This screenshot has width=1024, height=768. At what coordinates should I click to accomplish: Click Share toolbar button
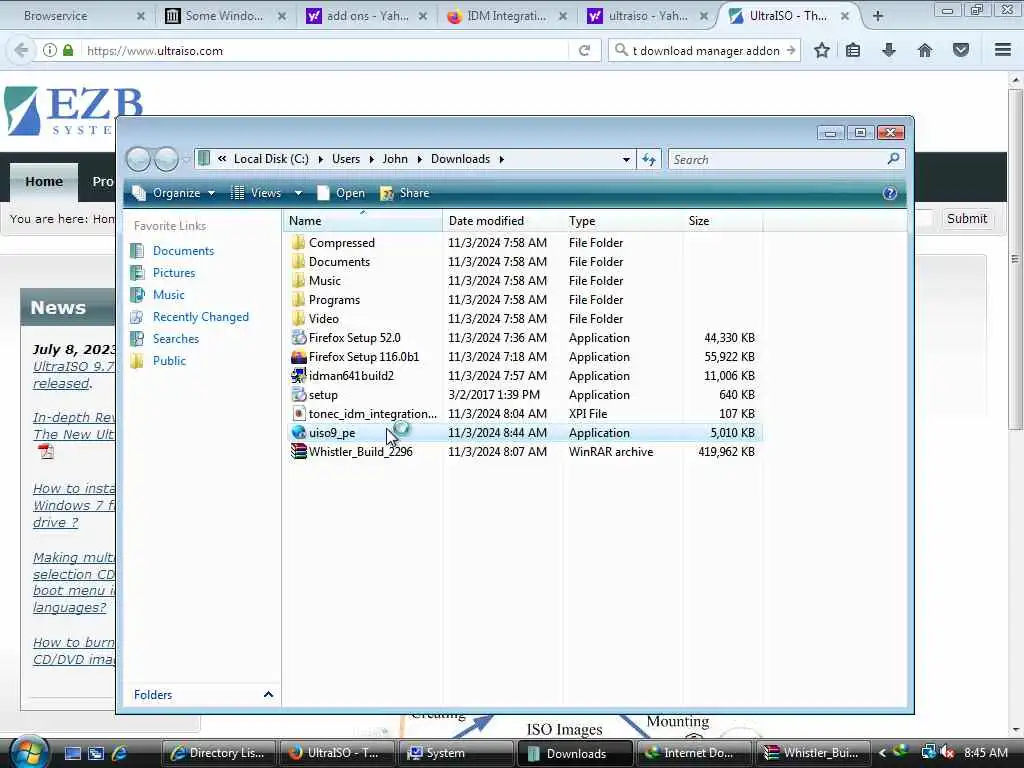(405, 193)
